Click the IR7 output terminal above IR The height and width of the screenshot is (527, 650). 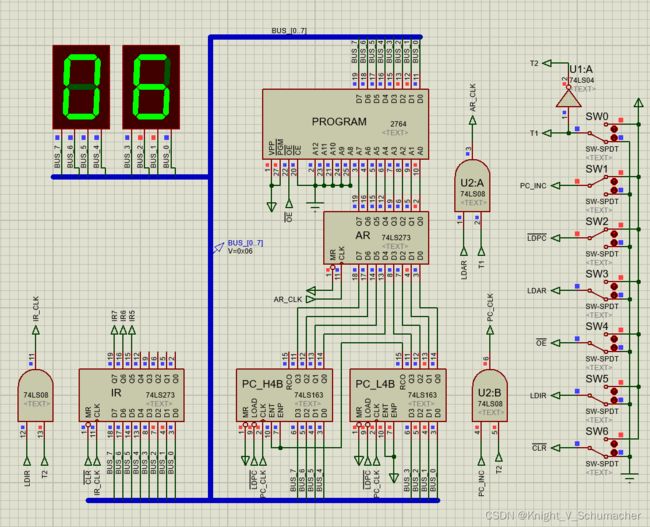(114, 330)
